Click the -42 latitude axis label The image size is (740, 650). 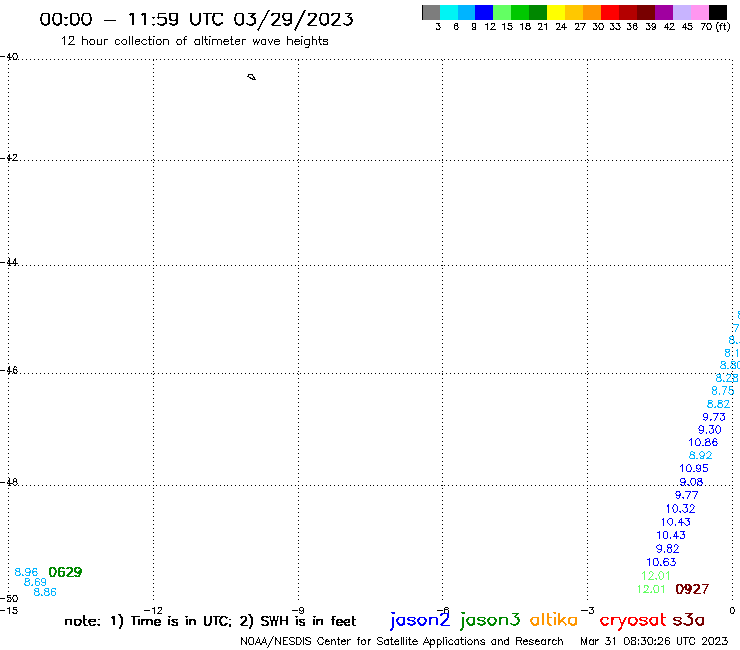[x=10, y=157]
